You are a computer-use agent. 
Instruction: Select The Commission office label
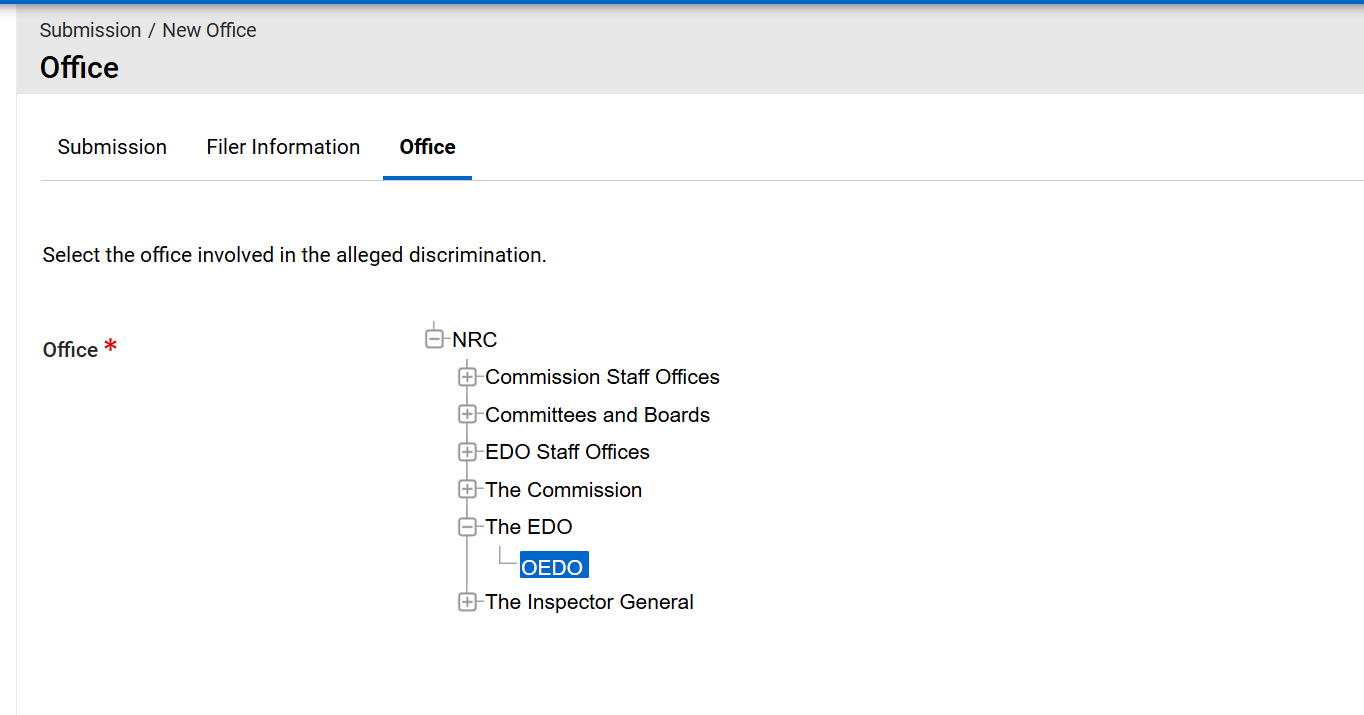pos(563,490)
